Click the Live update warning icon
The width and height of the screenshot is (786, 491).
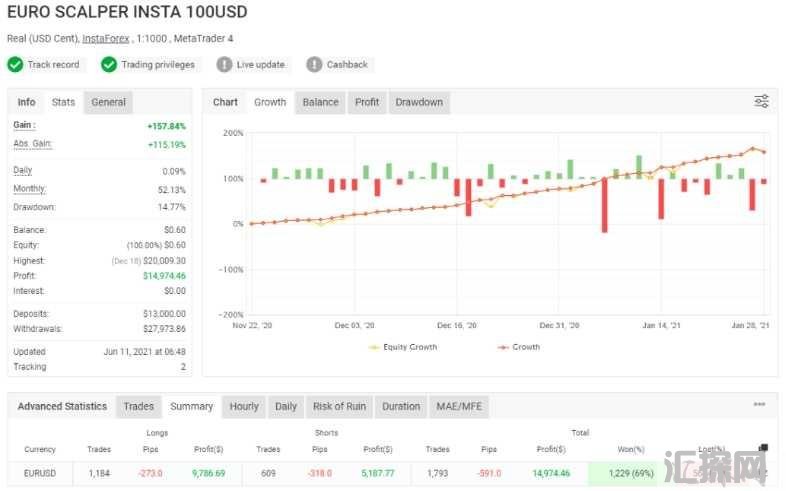point(224,65)
